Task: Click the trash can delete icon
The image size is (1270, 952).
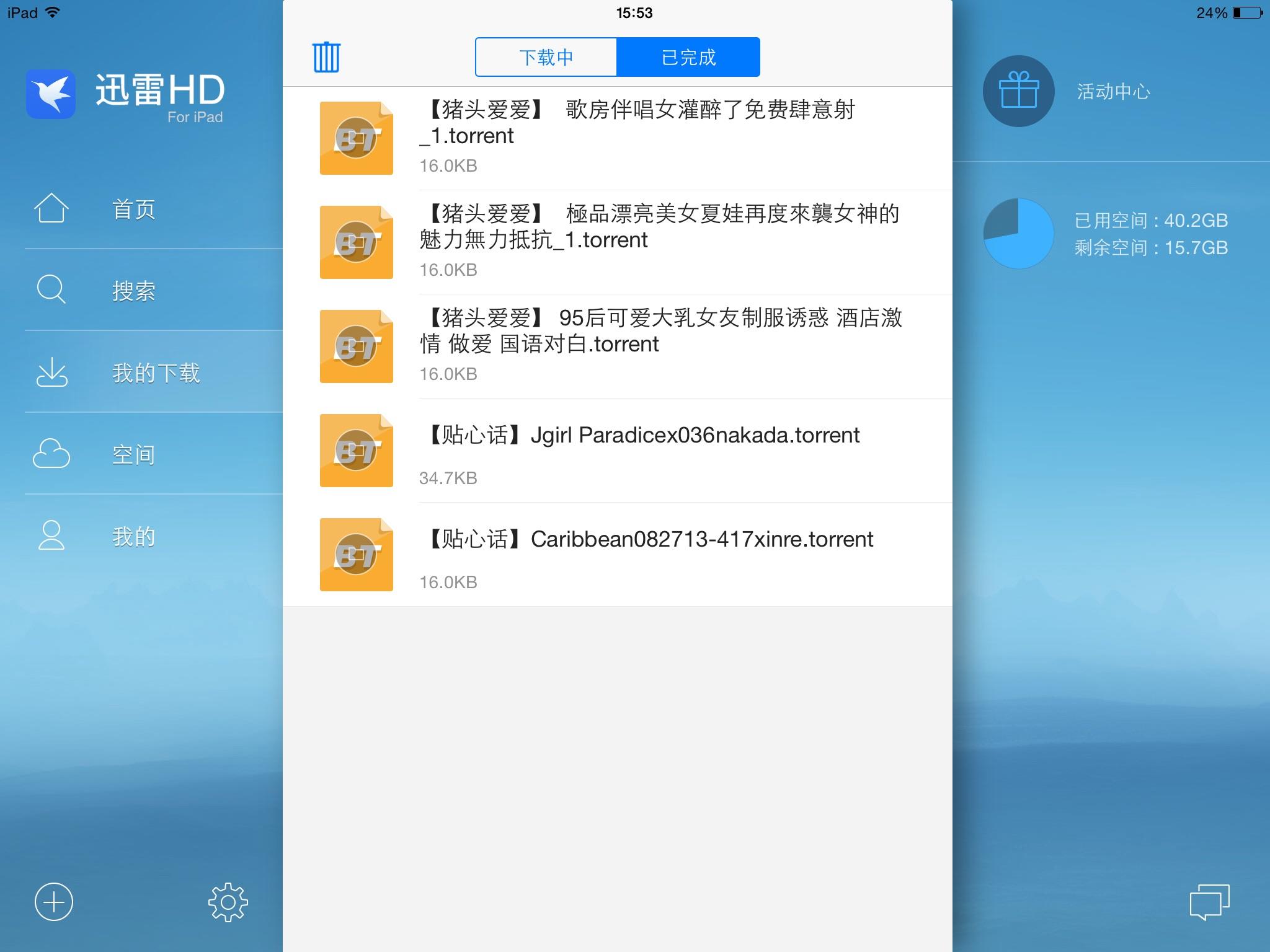Action: tap(326, 57)
